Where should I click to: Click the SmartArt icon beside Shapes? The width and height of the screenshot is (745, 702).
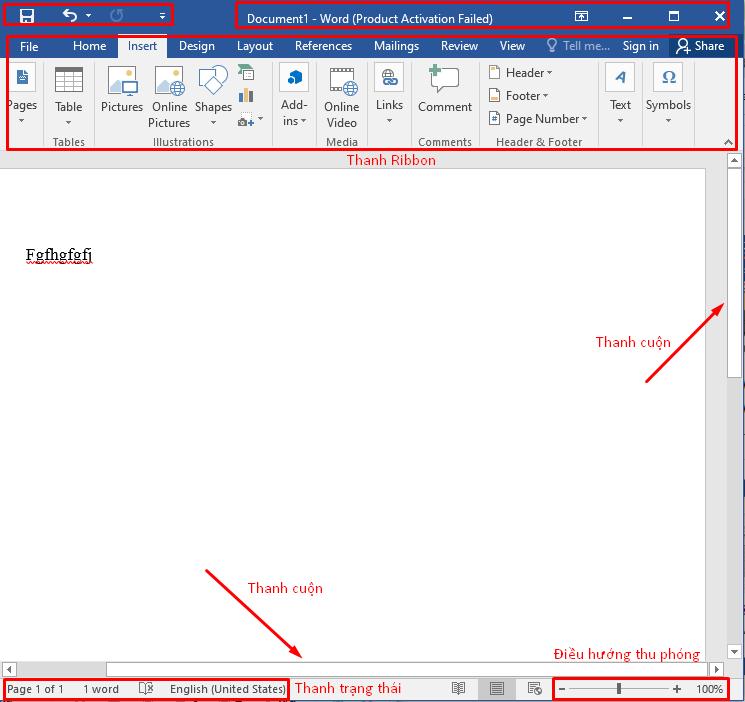[x=246, y=73]
